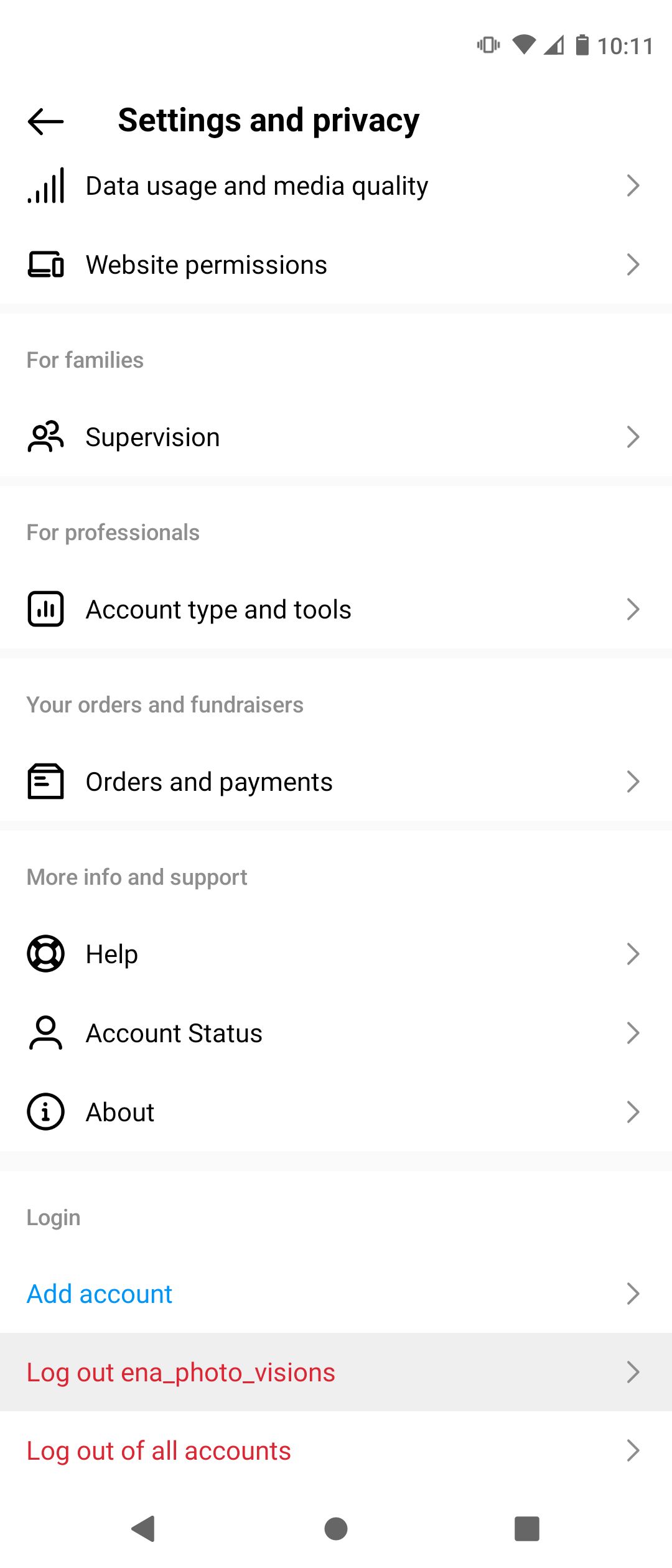This screenshot has height=1568, width=672.
Task: Tap the data usage signal bars icon
Action: [45, 186]
